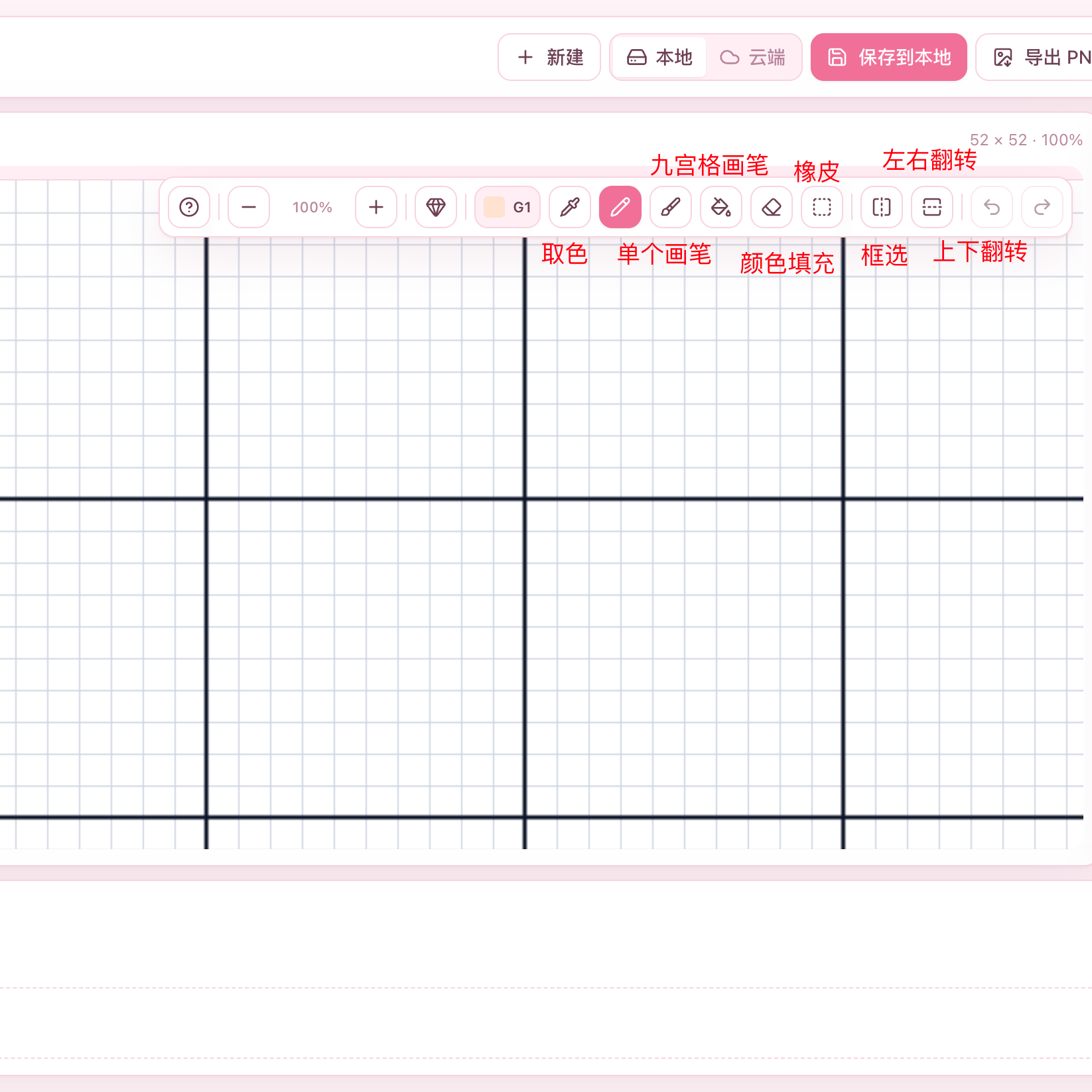
Task: Select the single-cell pencil tool
Action: 620,207
